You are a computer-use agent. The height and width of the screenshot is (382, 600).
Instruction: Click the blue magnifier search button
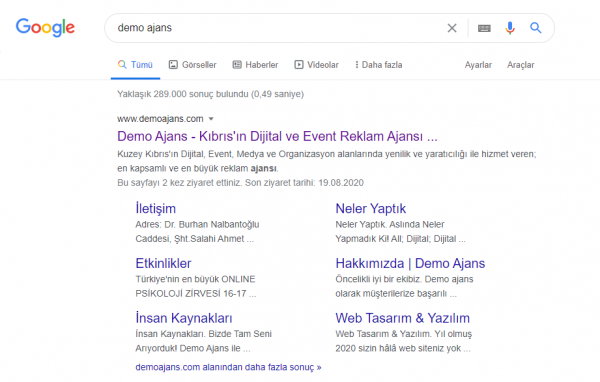point(535,28)
